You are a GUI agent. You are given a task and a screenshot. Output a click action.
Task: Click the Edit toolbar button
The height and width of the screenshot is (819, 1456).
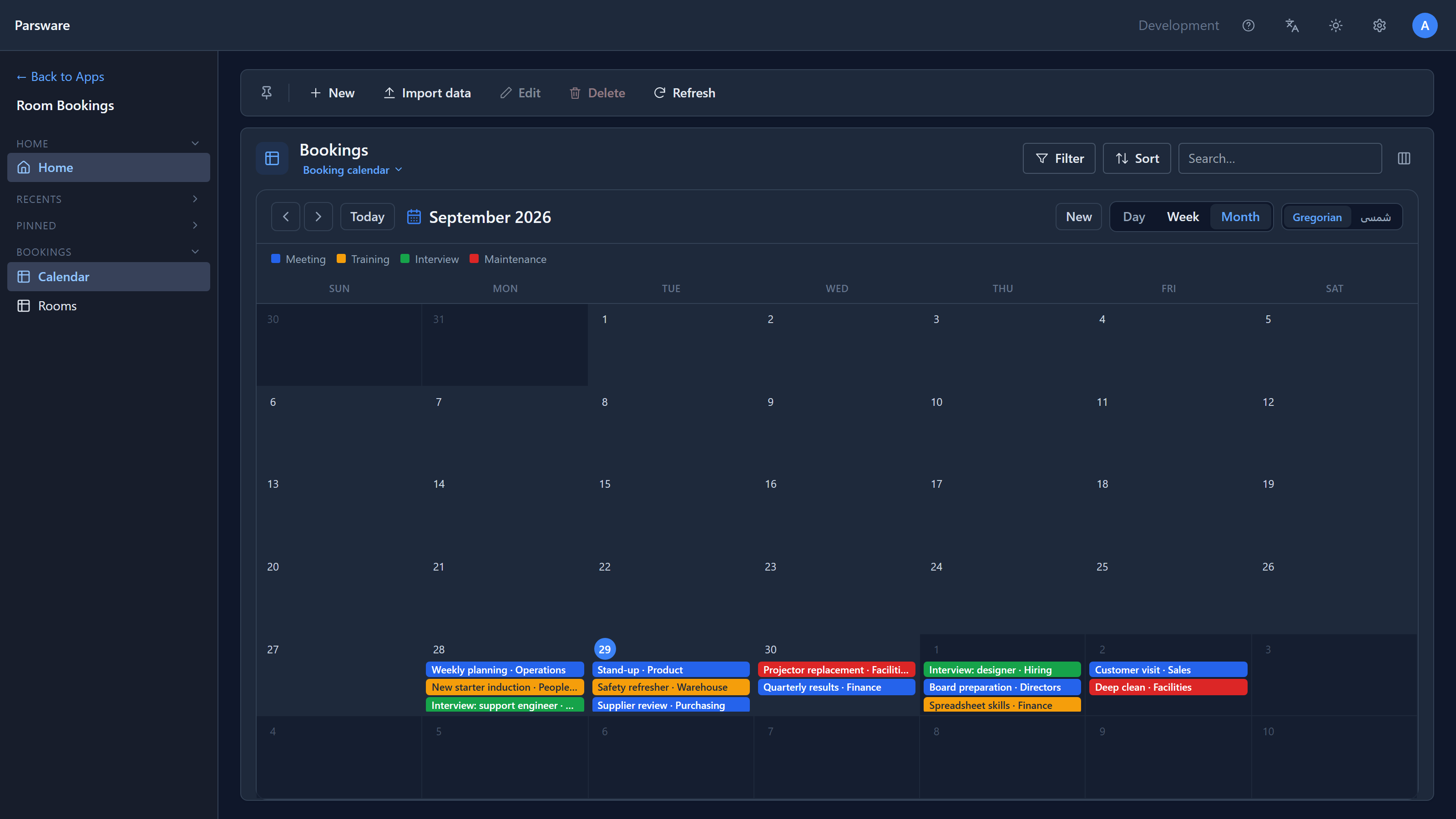point(521,93)
